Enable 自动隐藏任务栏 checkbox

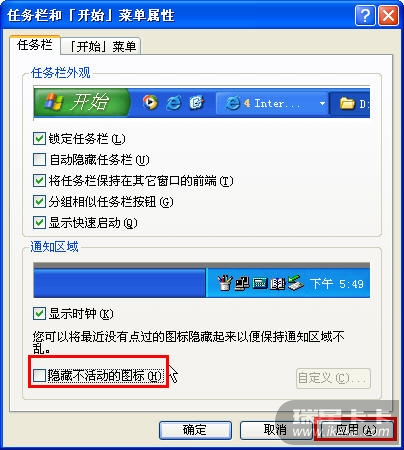(39, 159)
